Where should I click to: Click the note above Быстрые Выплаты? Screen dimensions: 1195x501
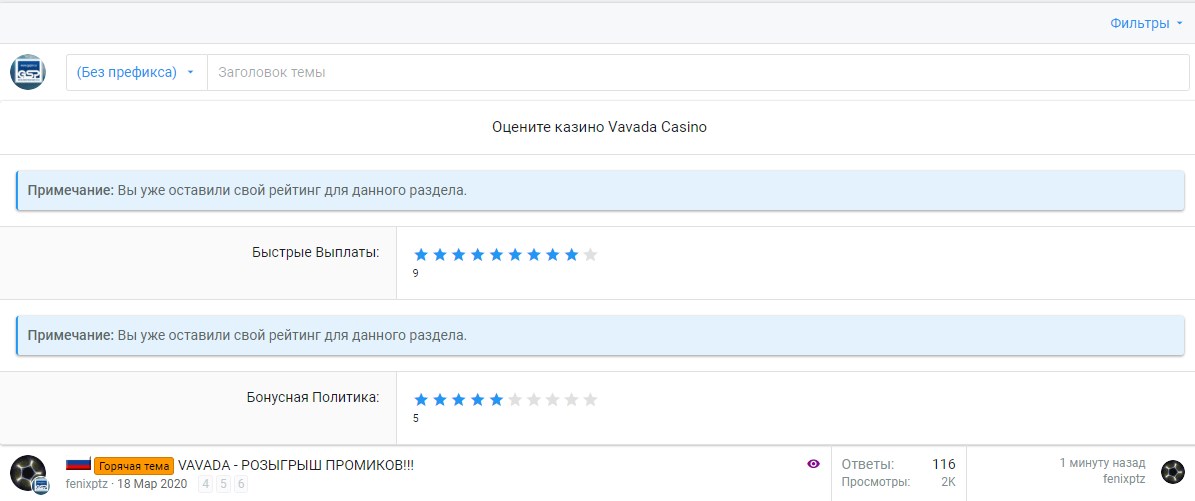[601, 191]
